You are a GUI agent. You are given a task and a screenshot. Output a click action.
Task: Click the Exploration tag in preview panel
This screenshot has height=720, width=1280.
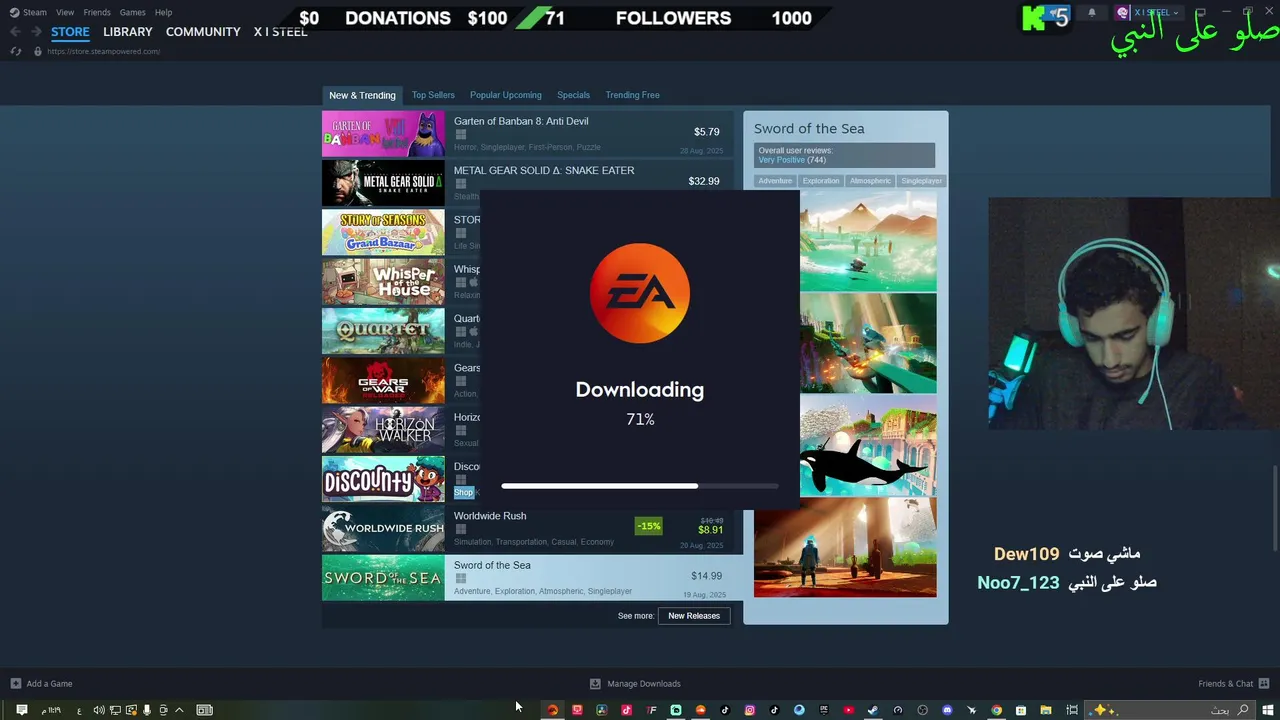tap(821, 181)
